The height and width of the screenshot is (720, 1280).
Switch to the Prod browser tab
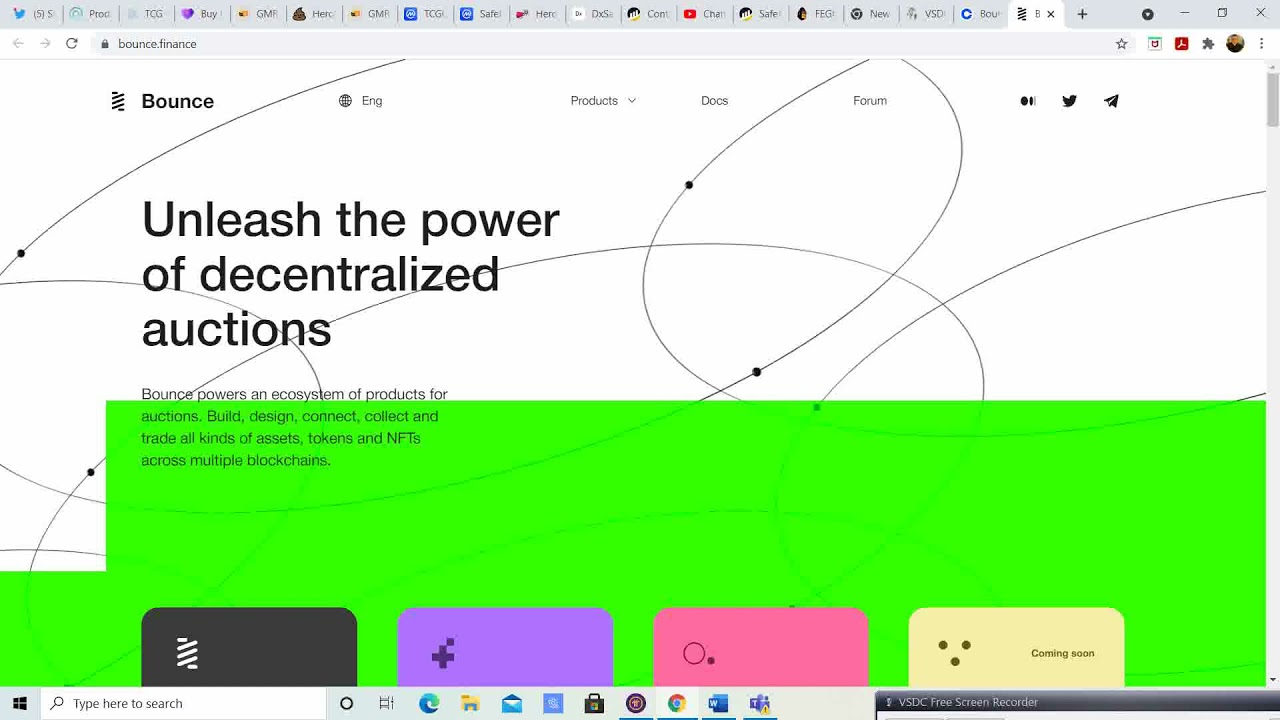pos(90,14)
